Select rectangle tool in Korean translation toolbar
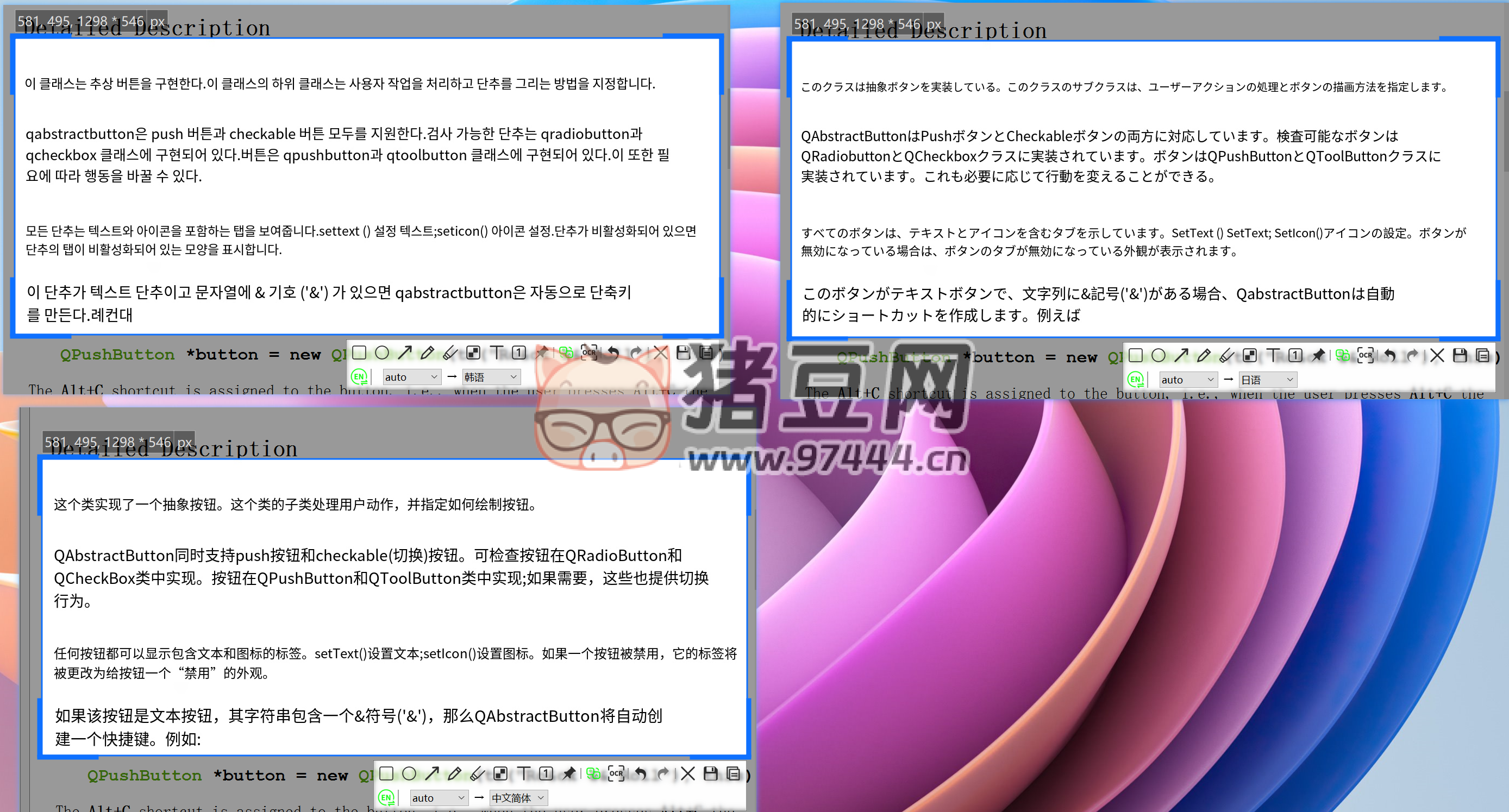The height and width of the screenshot is (812, 1509). pyautogui.click(x=359, y=353)
